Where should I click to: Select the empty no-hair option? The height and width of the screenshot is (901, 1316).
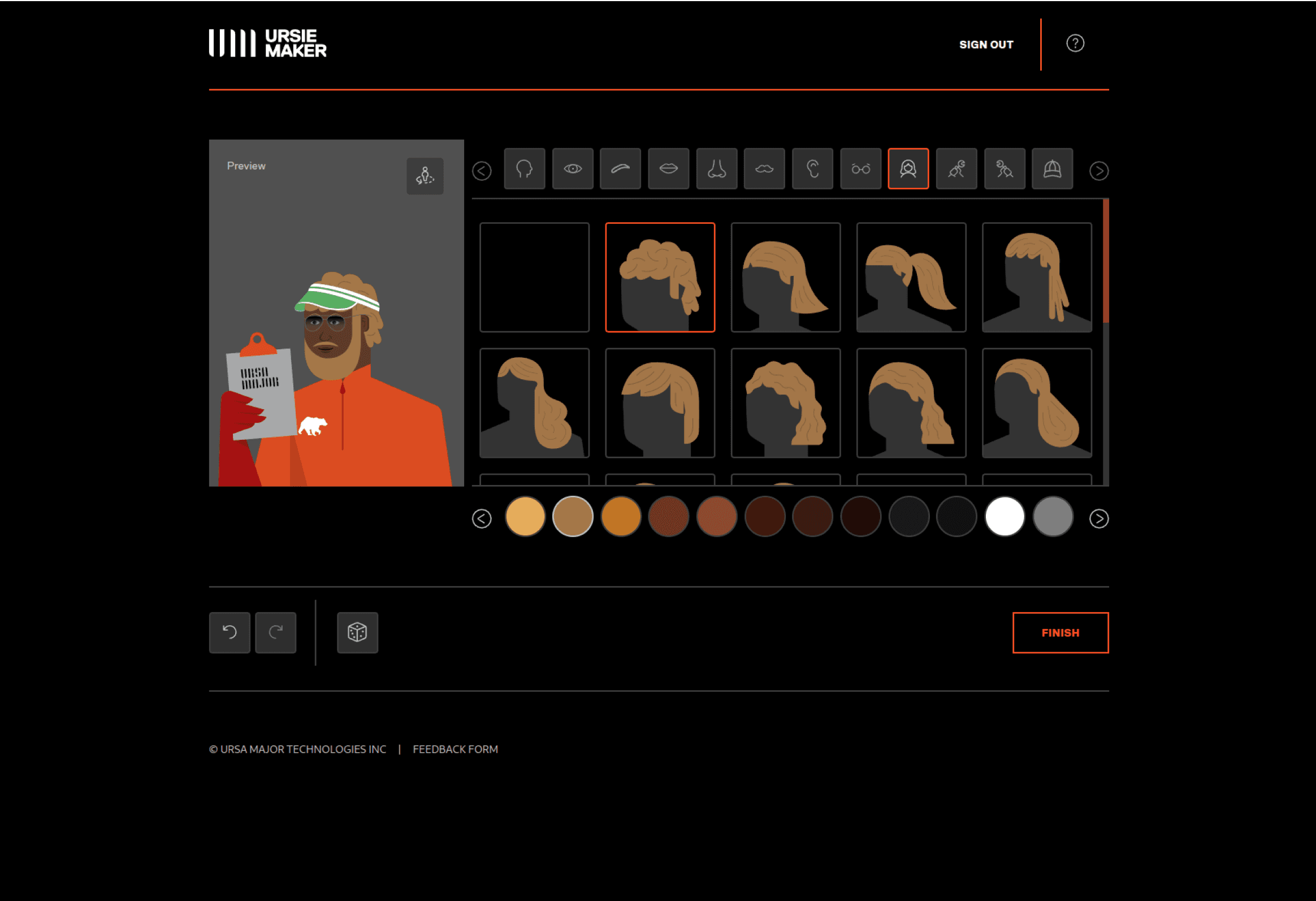click(x=534, y=277)
